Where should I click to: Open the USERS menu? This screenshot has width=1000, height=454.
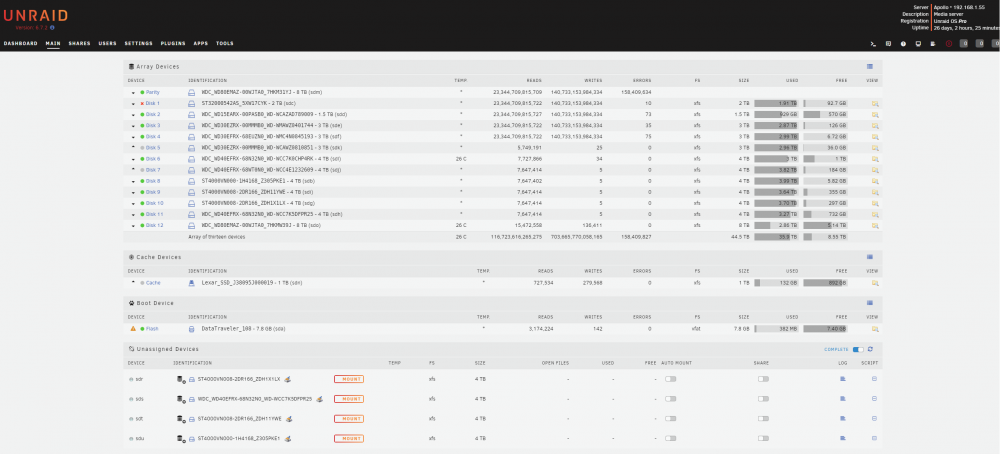[x=108, y=43]
